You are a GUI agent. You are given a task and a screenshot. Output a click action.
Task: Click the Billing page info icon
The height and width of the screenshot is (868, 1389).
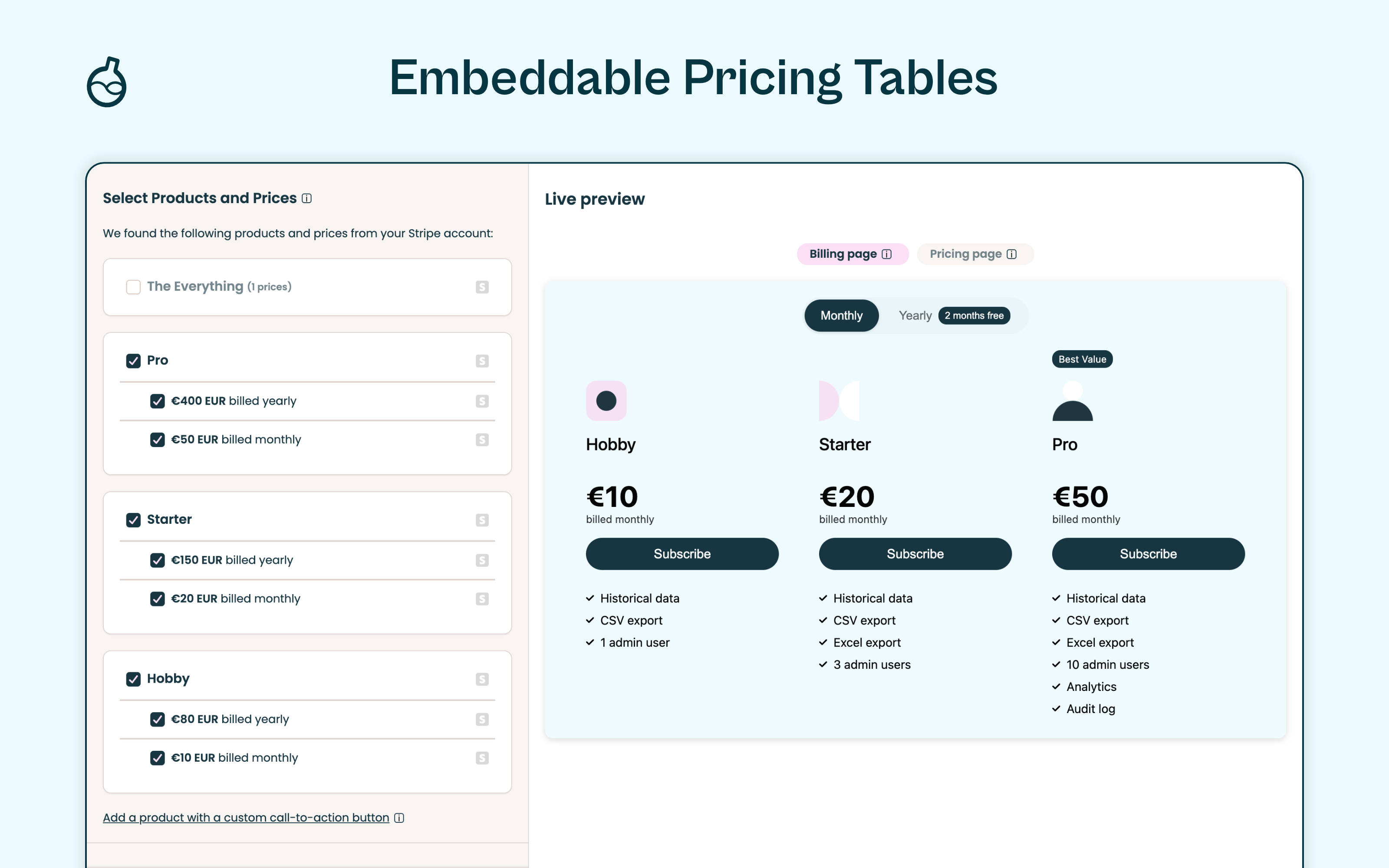(x=887, y=254)
